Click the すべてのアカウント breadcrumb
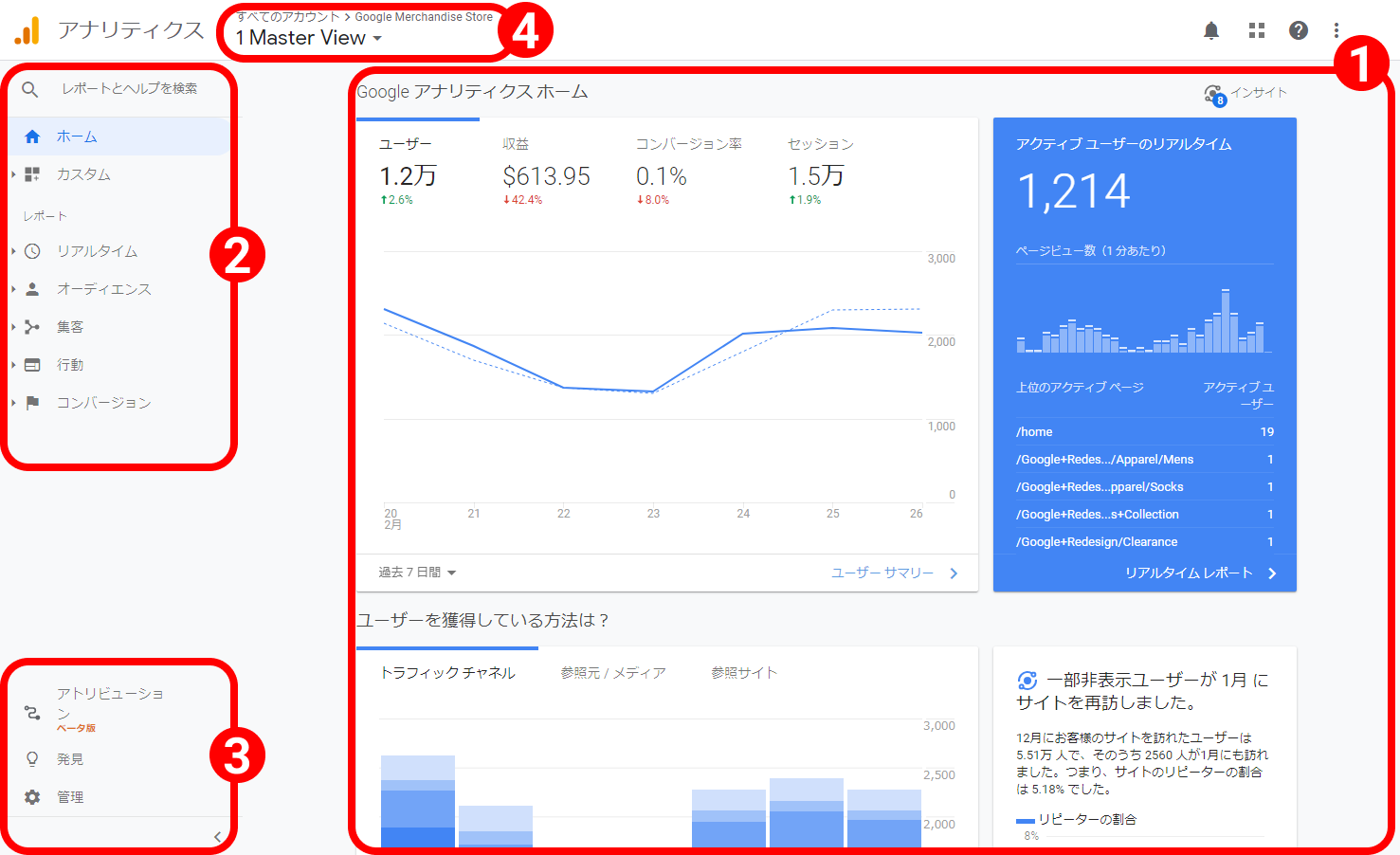The width and height of the screenshot is (1400, 855). click(x=288, y=17)
